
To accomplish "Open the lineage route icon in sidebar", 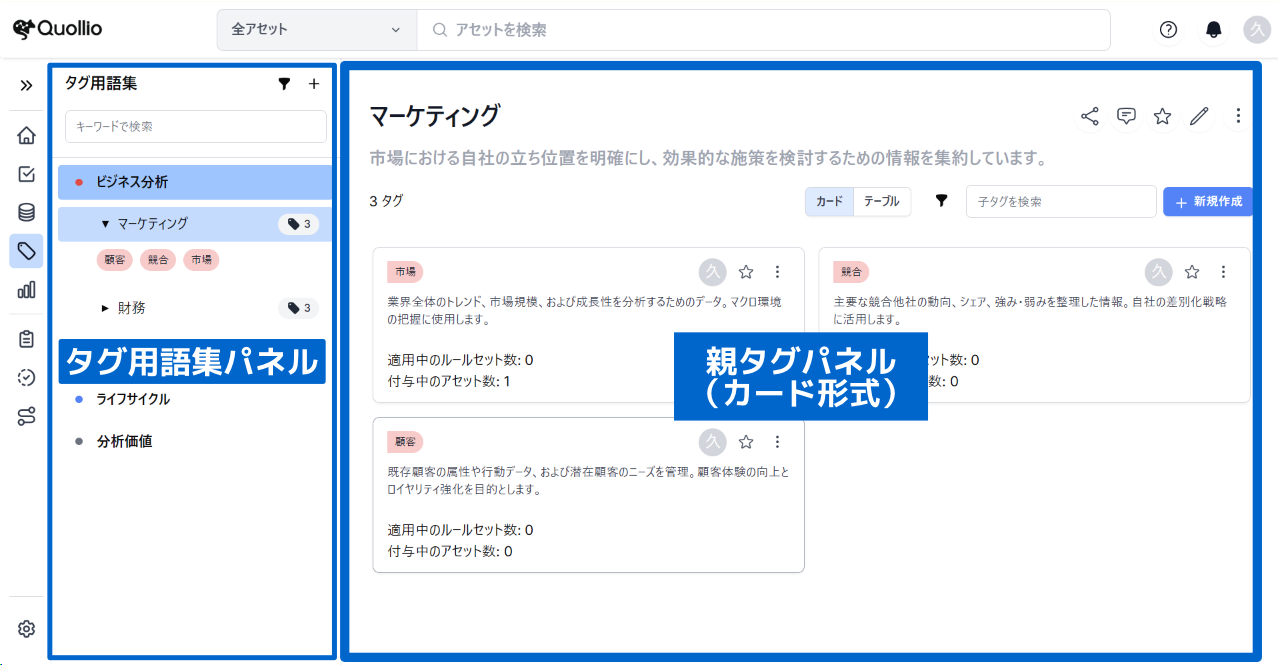I will point(27,416).
